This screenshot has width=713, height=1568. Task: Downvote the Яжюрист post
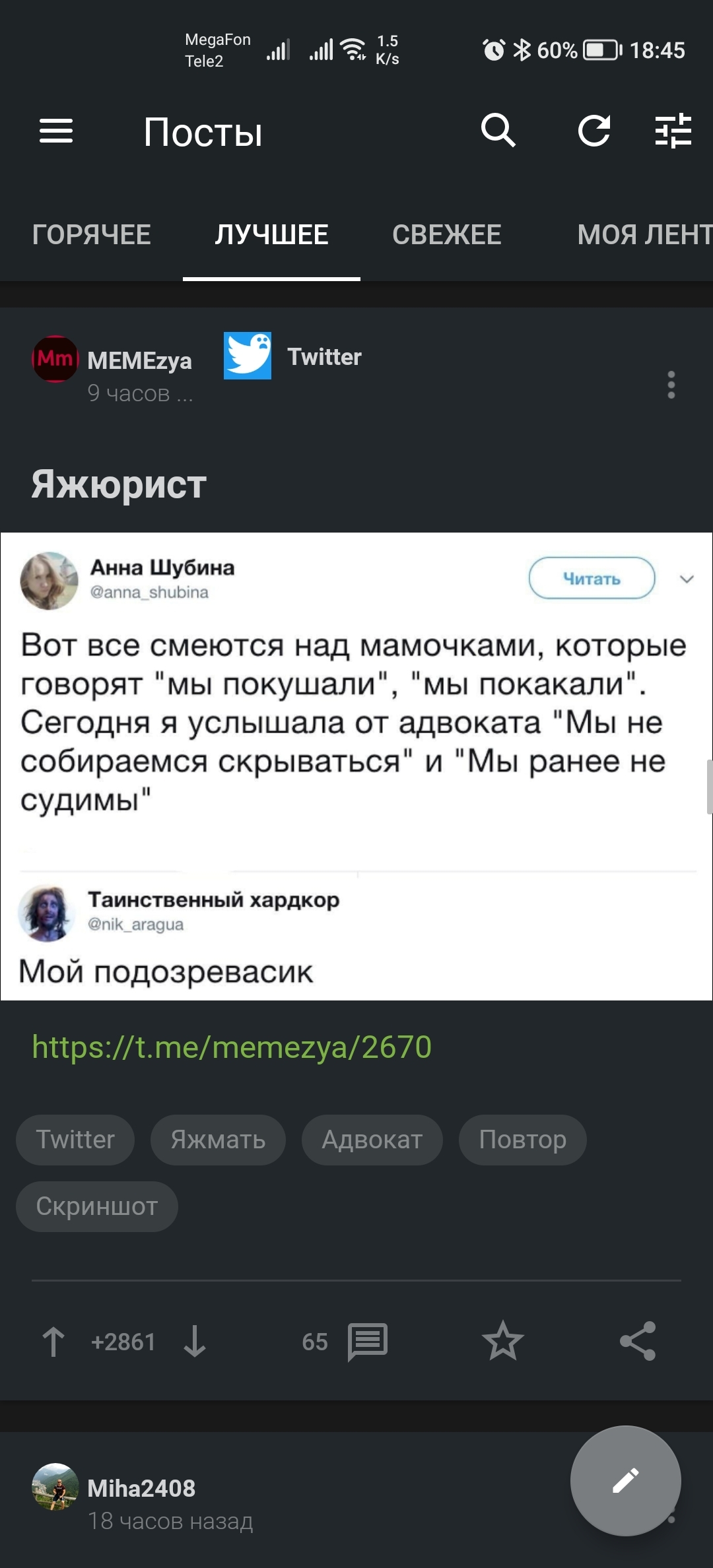(195, 1342)
